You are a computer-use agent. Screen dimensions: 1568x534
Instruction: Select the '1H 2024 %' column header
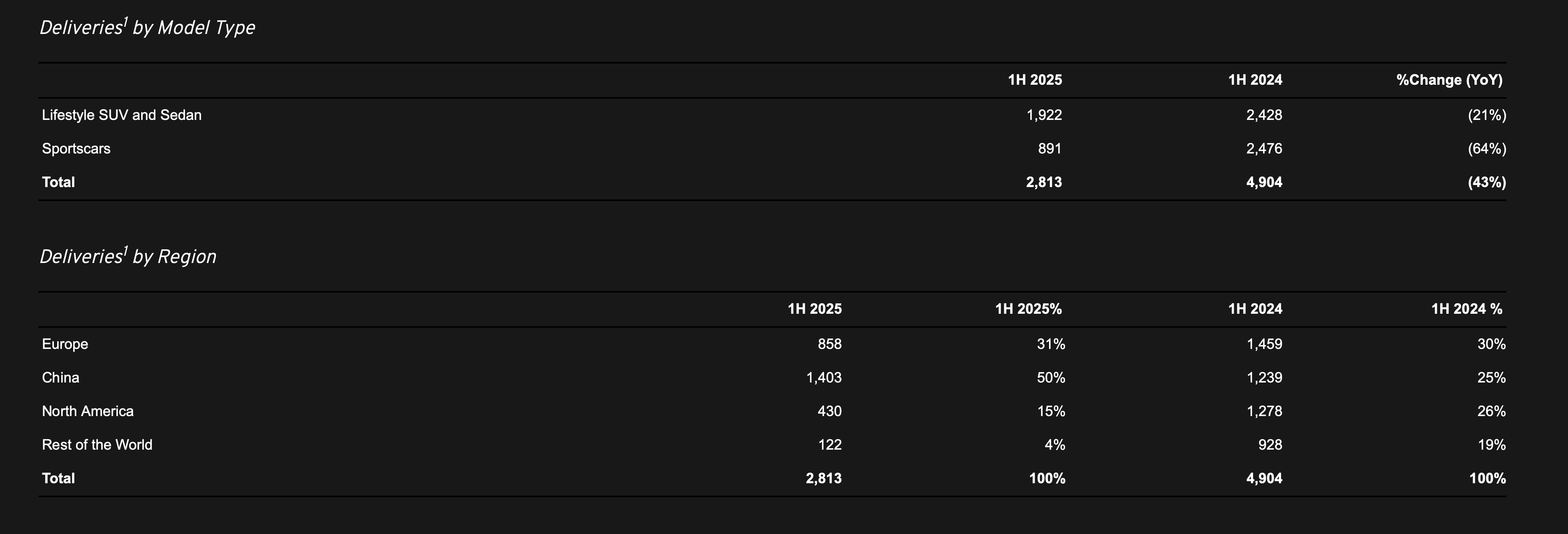[x=1466, y=309]
